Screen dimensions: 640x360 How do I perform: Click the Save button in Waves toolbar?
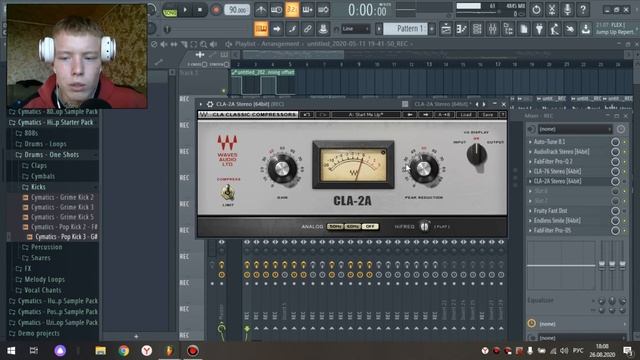487,115
